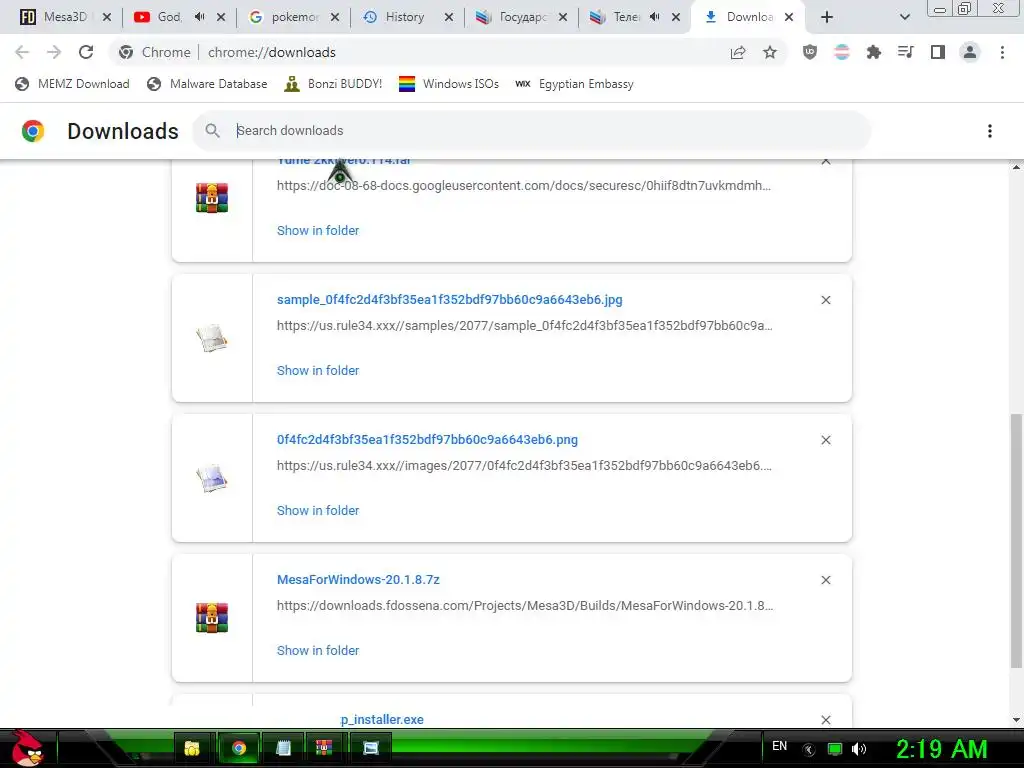Open the media controls icon
Viewport: 1024px width, 768px height.
coord(906,52)
